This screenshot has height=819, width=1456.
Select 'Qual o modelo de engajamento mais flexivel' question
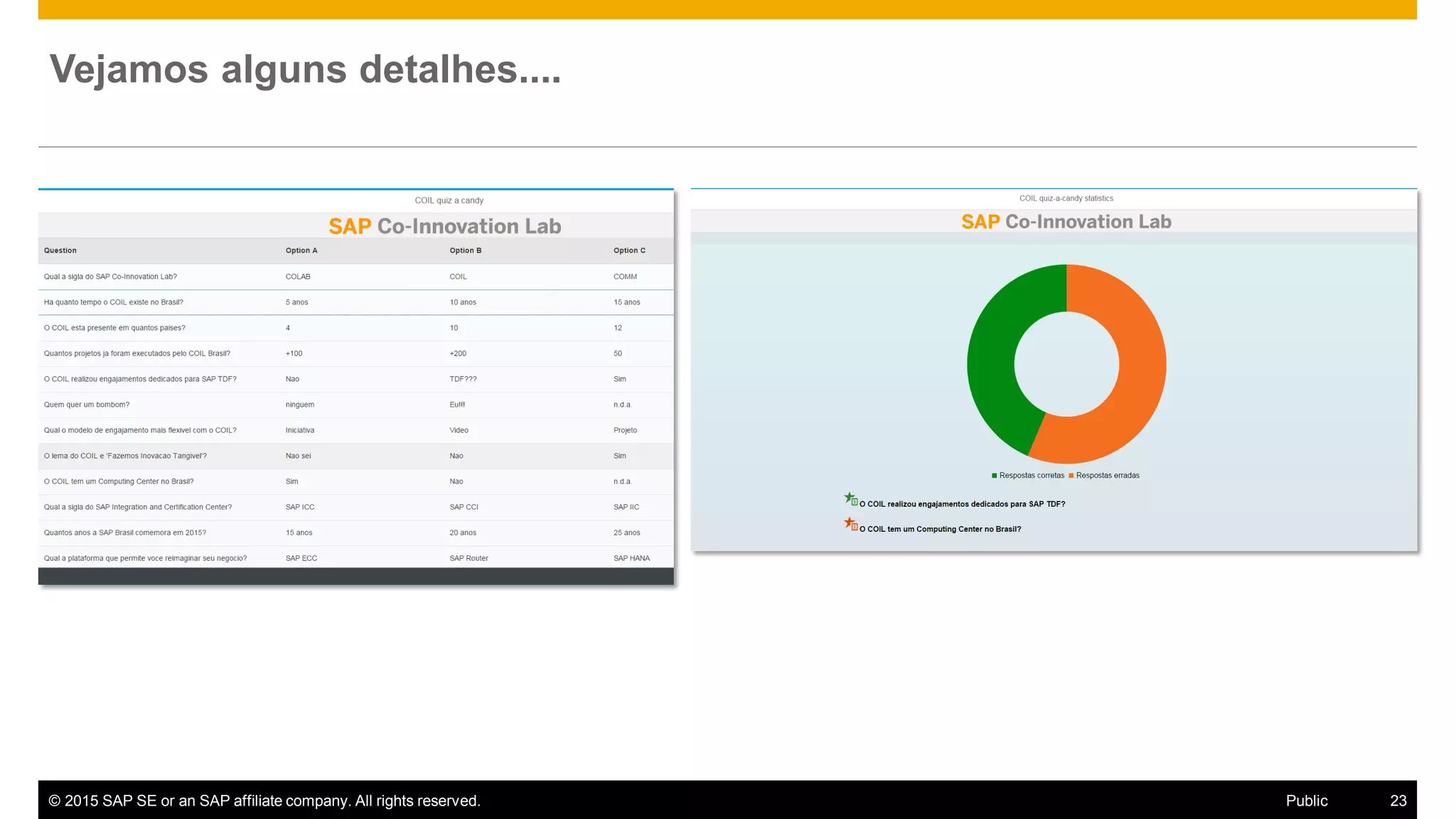[140, 430]
